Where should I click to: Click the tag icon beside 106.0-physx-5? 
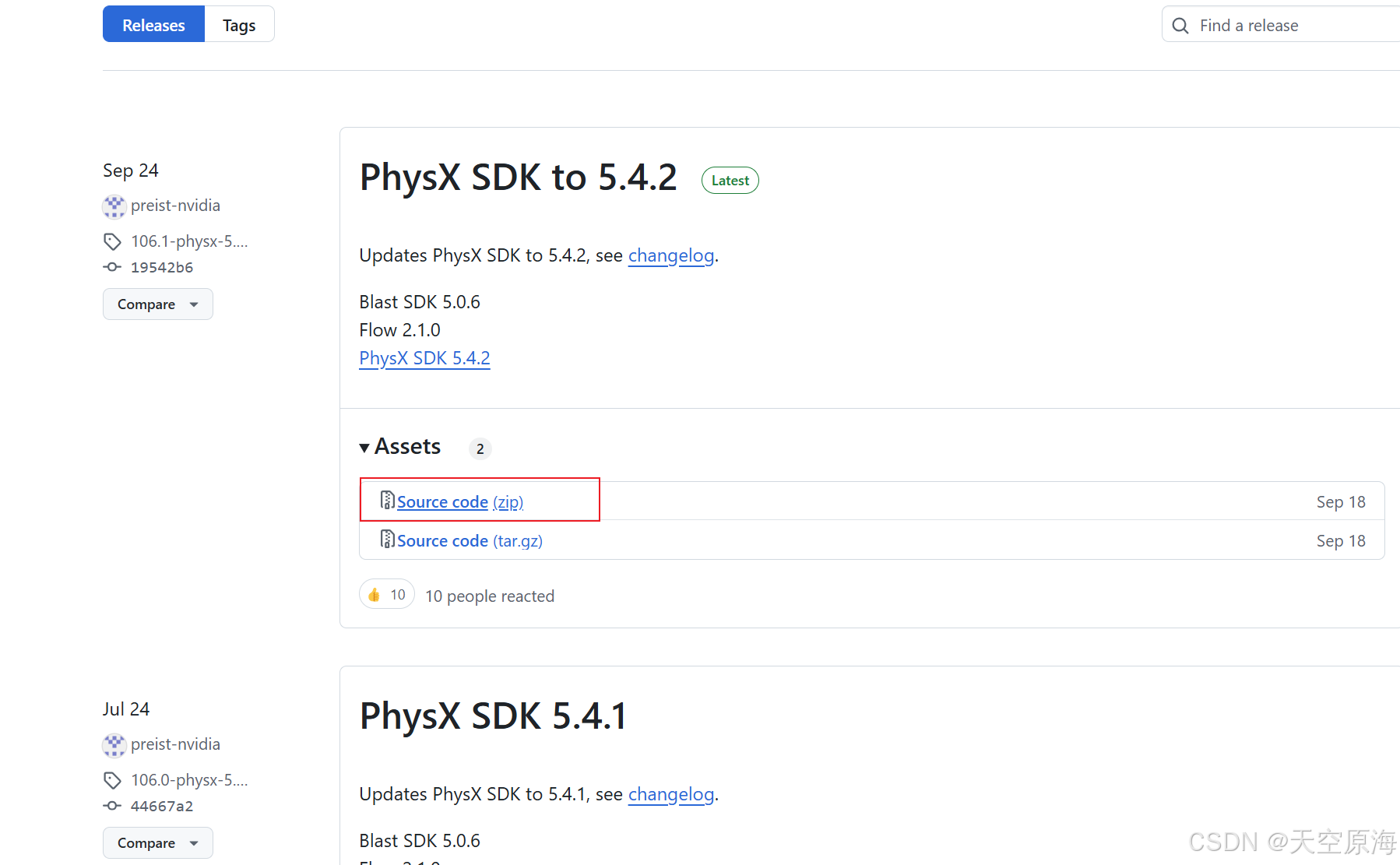[x=112, y=781]
